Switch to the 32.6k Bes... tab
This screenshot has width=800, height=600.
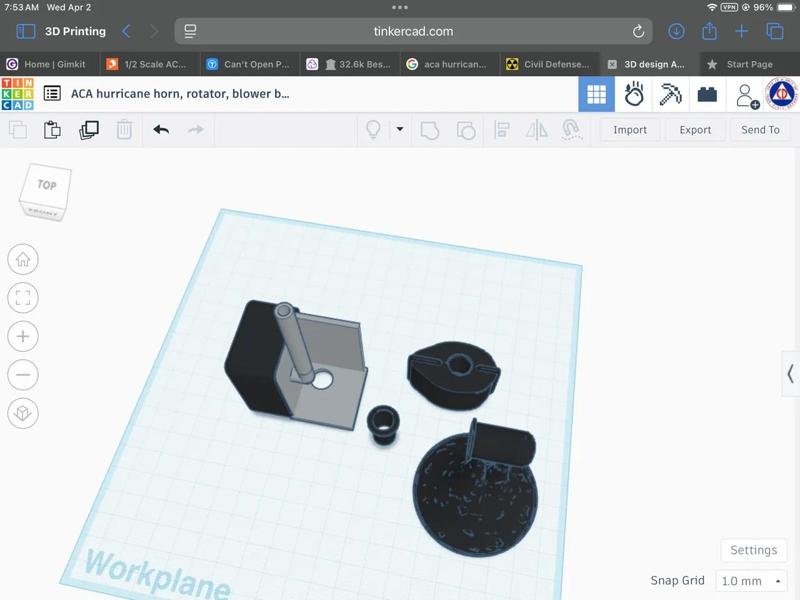tap(350, 64)
